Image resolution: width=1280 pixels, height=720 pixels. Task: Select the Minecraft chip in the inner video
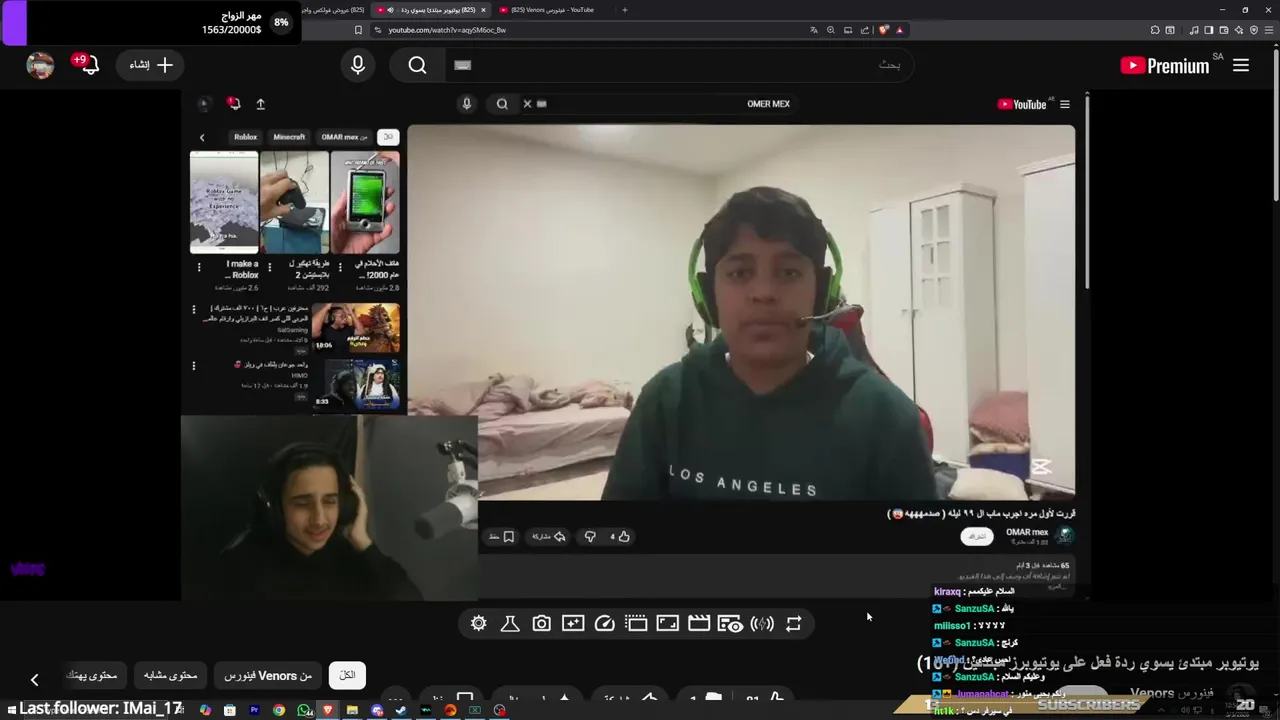point(289,137)
